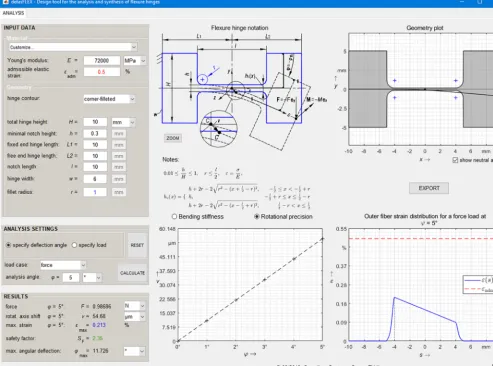Select specify deflection angle option
The height and width of the screenshot is (366, 493).
(x=36, y=245)
